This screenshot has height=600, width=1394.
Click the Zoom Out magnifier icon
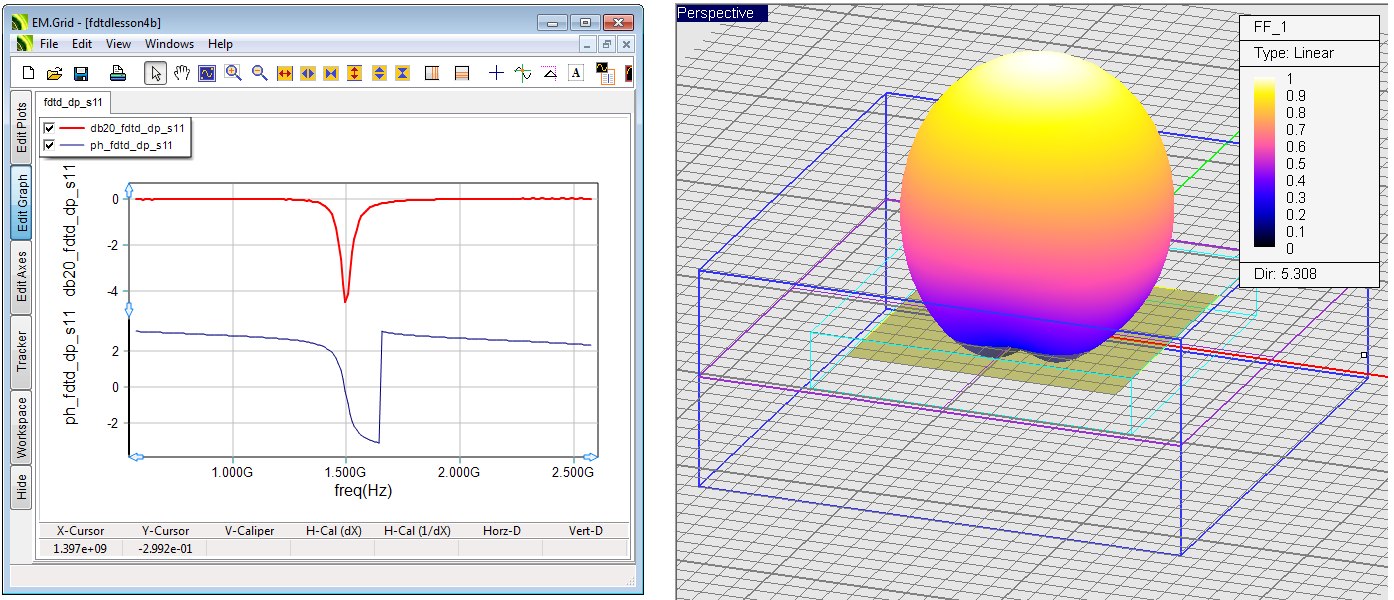pos(259,73)
